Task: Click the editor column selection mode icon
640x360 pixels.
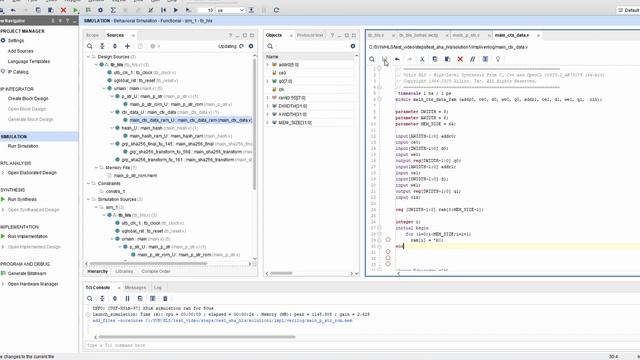Action: 485,59
